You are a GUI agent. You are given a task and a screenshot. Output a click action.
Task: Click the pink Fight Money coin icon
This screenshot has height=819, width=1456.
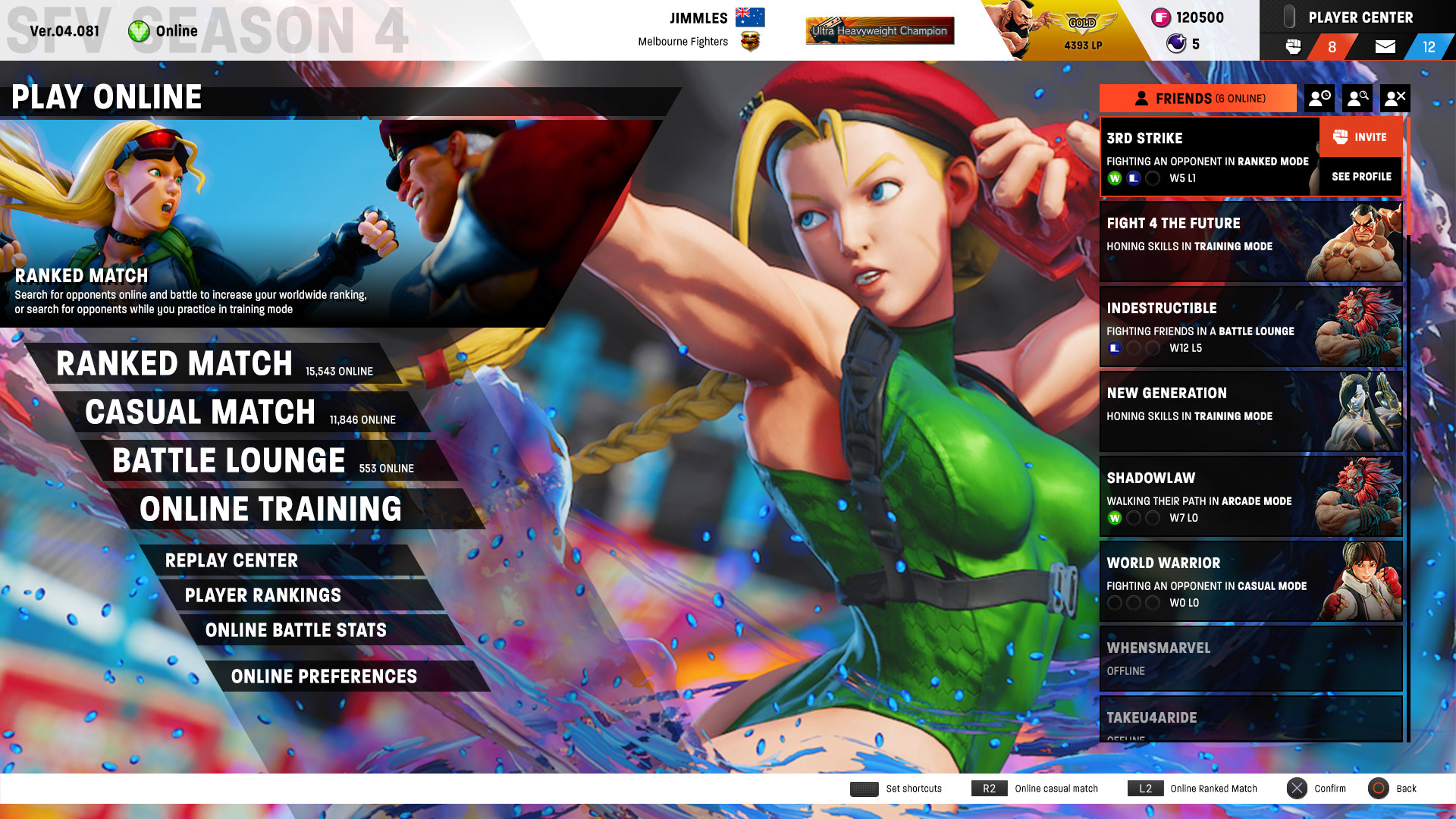[x=1160, y=17]
